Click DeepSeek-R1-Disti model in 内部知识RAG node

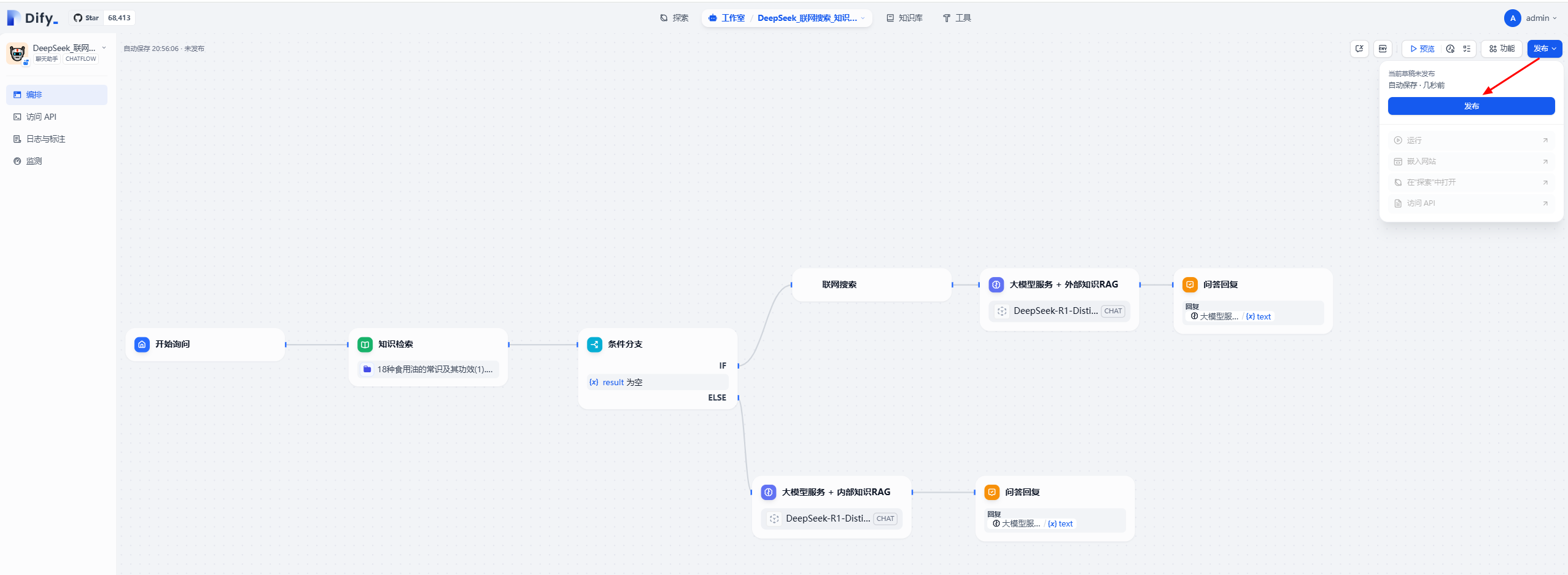tap(831, 518)
